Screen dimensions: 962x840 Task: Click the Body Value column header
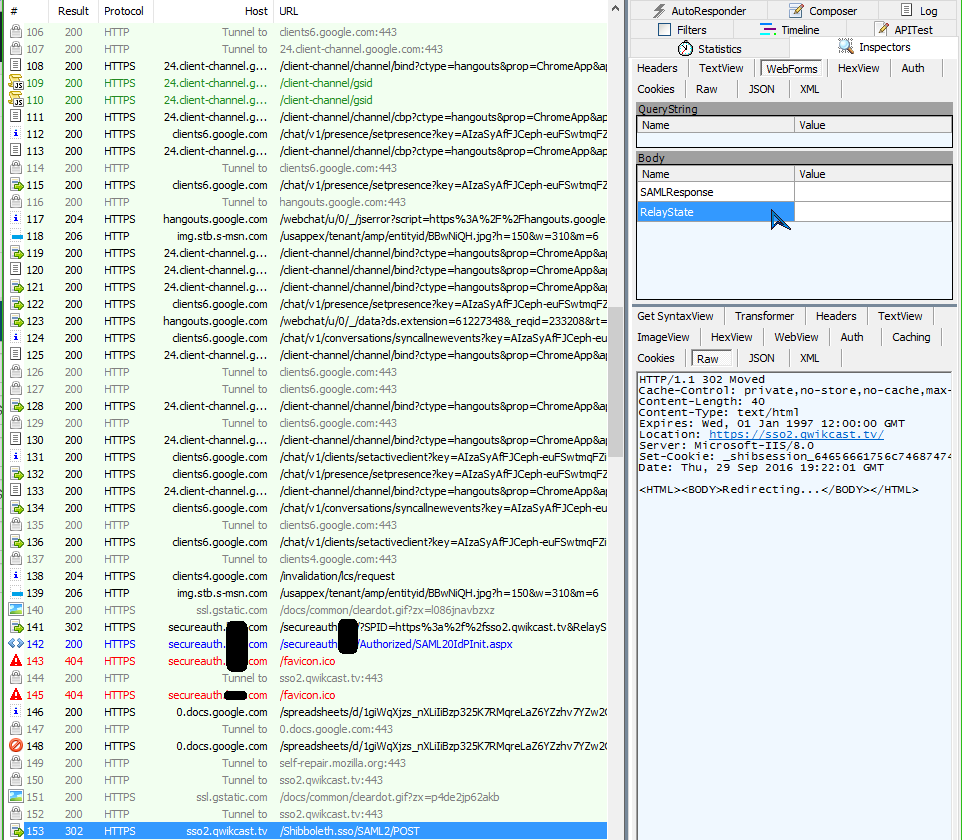click(873, 174)
